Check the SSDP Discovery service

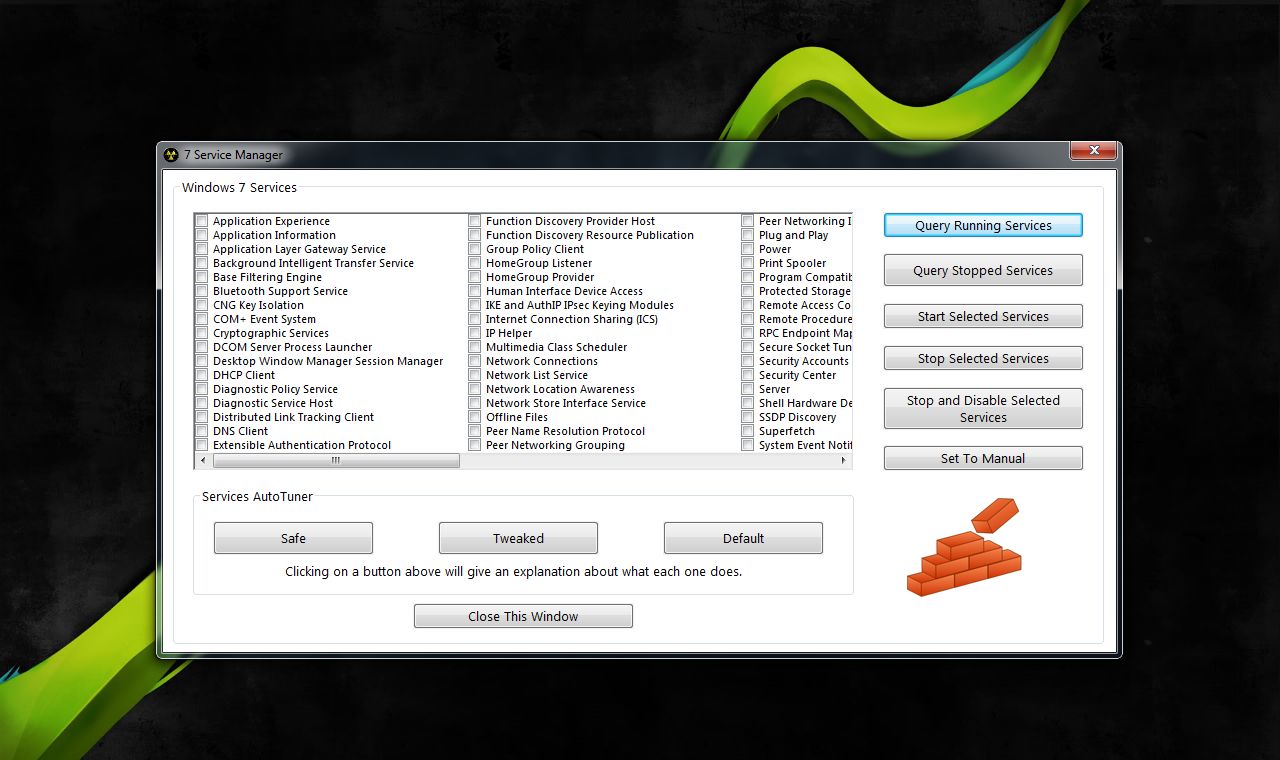(x=748, y=417)
